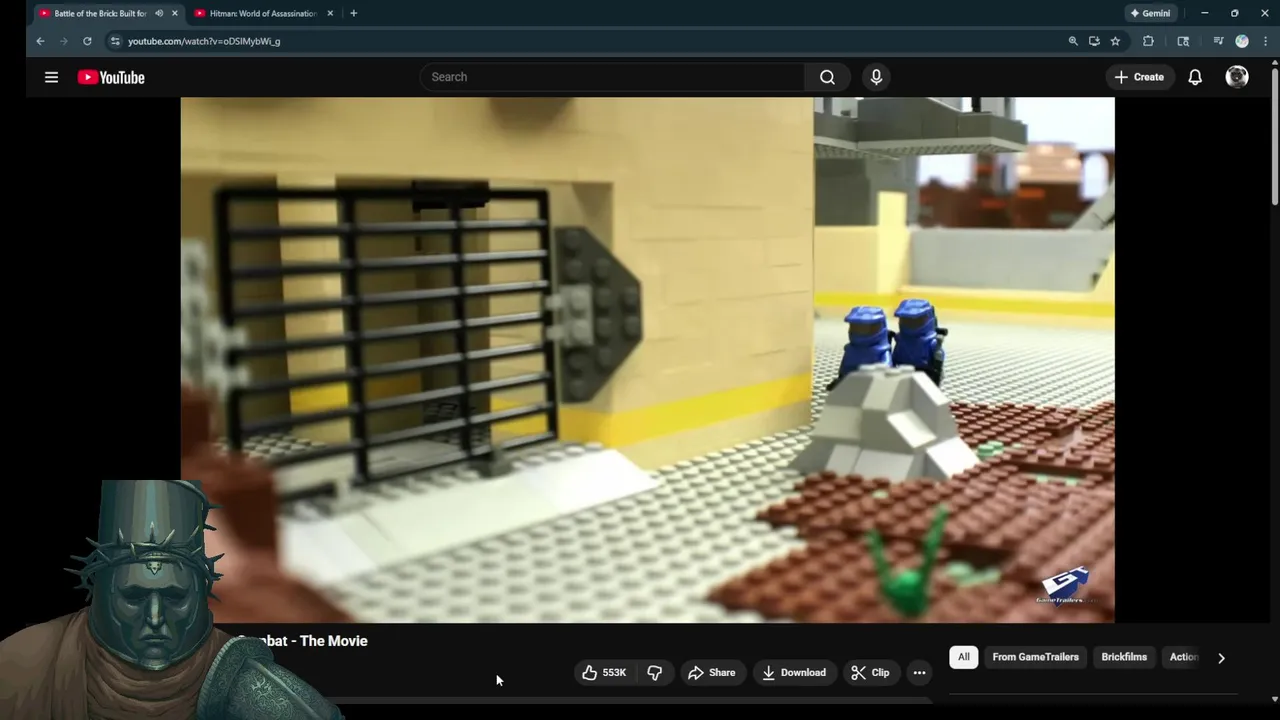Image resolution: width=1280 pixels, height=720 pixels.
Task: Select the From GameTrailers chip
Action: coord(1035,657)
